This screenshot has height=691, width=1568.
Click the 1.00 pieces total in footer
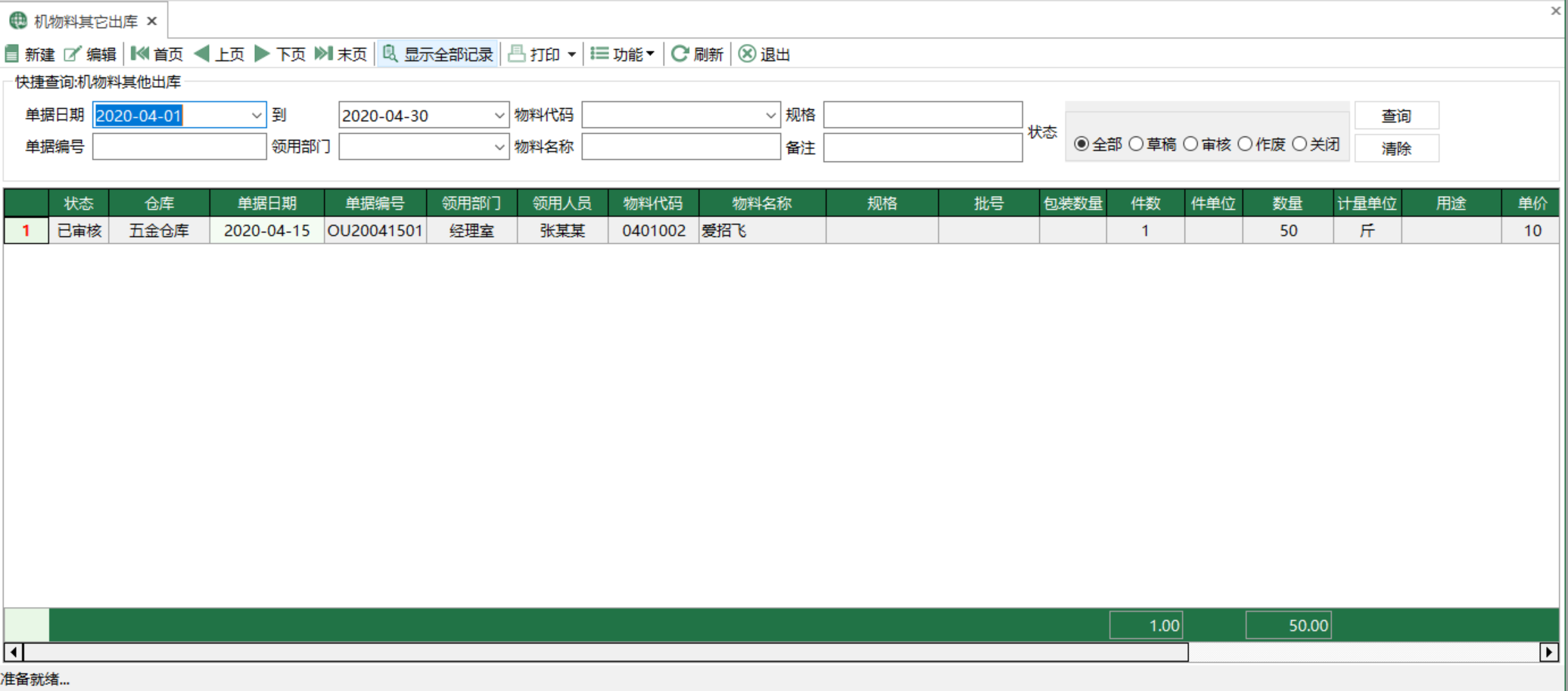(1146, 625)
